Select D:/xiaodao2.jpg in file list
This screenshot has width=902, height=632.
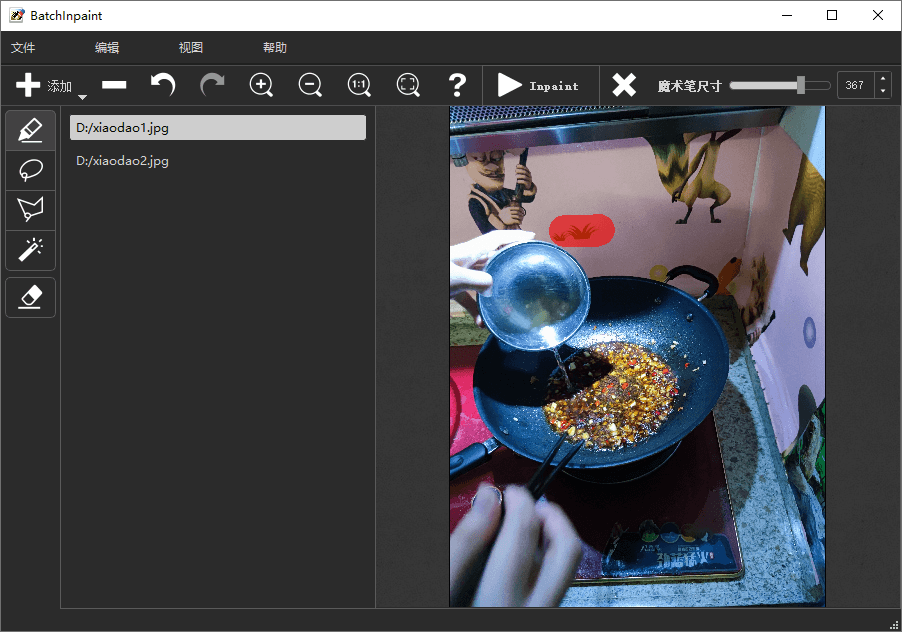coord(123,161)
